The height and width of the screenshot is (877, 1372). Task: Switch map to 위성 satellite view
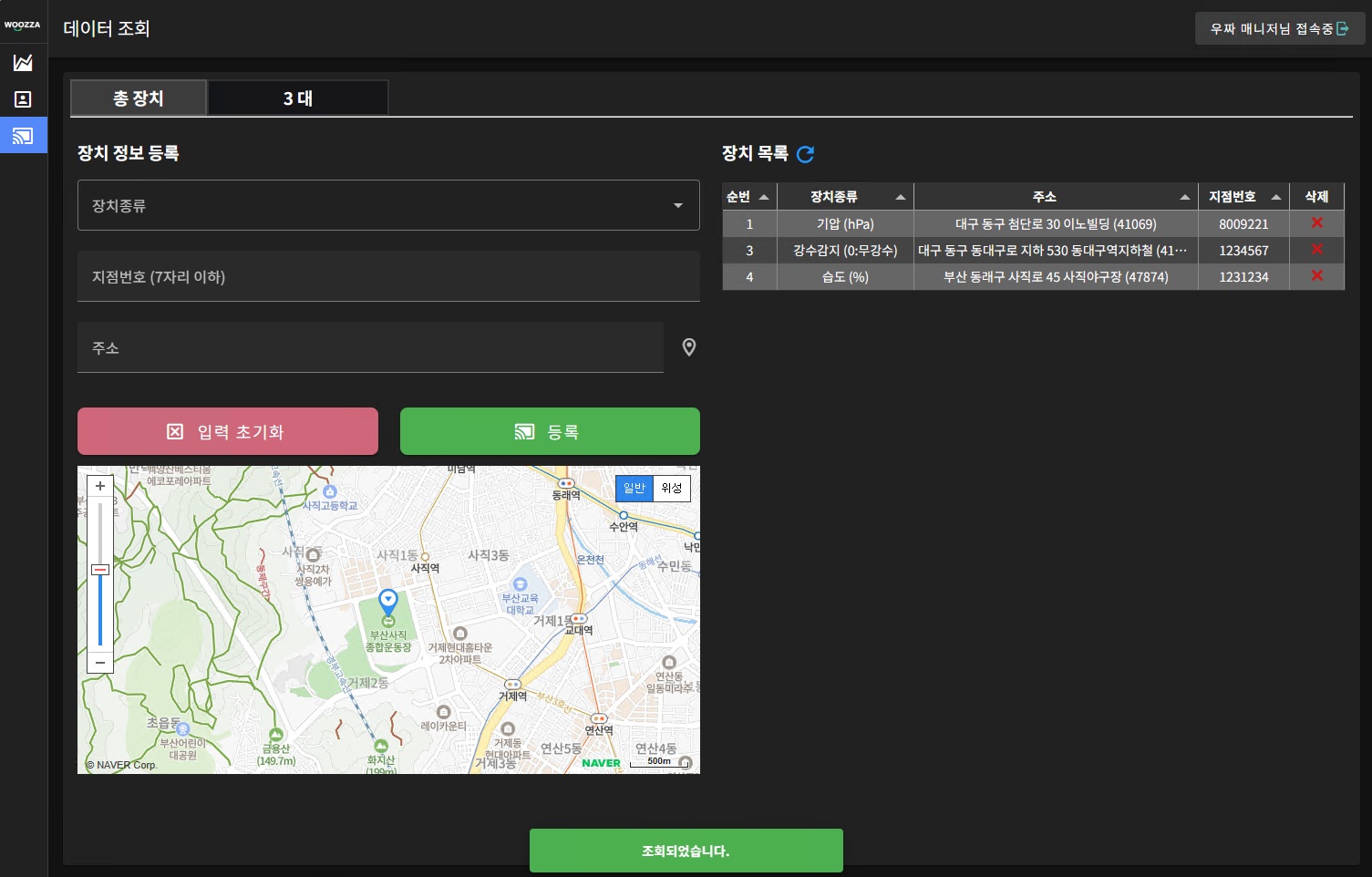(x=672, y=489)
